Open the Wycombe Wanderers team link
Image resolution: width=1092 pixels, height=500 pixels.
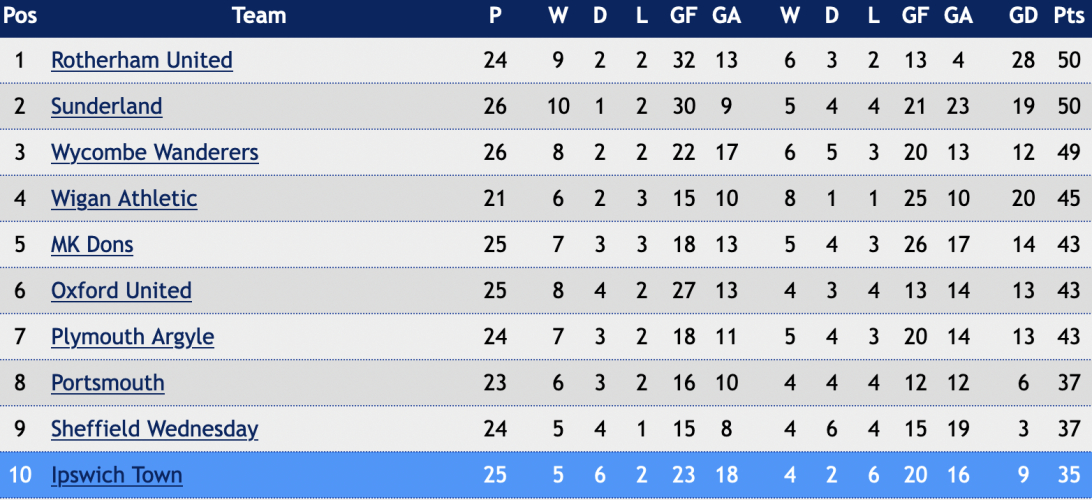tap(155, 153)
